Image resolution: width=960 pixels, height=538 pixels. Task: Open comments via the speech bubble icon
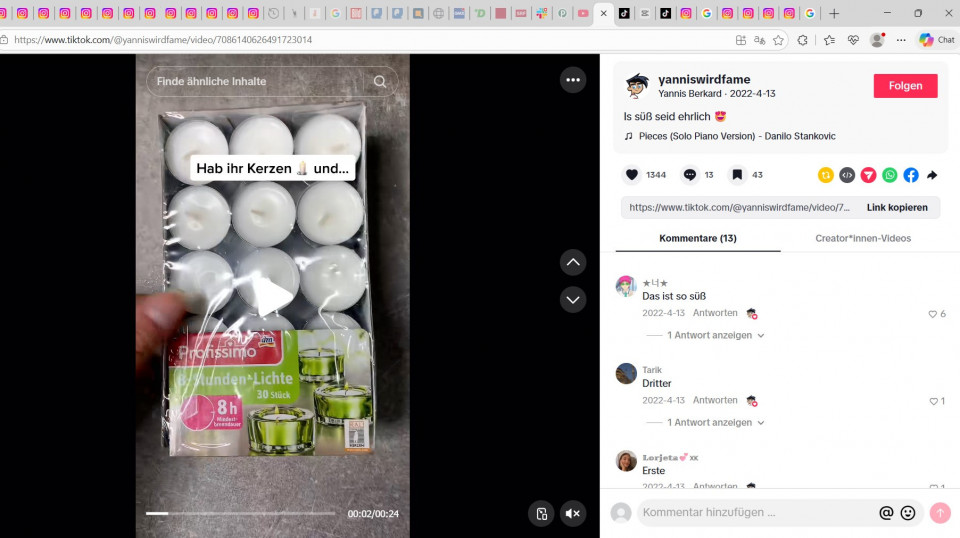point(690,175)
